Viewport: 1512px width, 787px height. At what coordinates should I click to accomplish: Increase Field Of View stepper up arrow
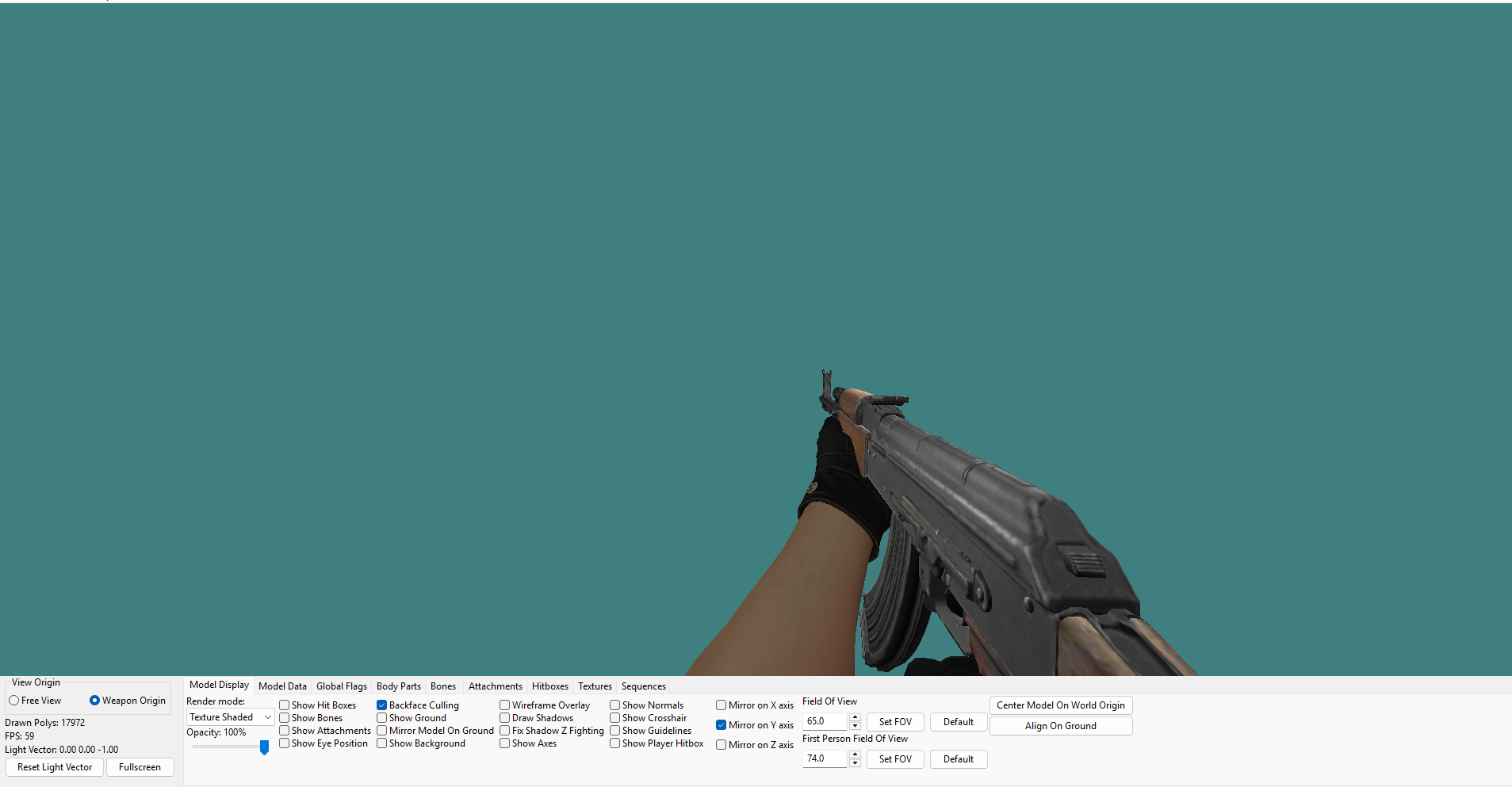click(x=855, y=717)
